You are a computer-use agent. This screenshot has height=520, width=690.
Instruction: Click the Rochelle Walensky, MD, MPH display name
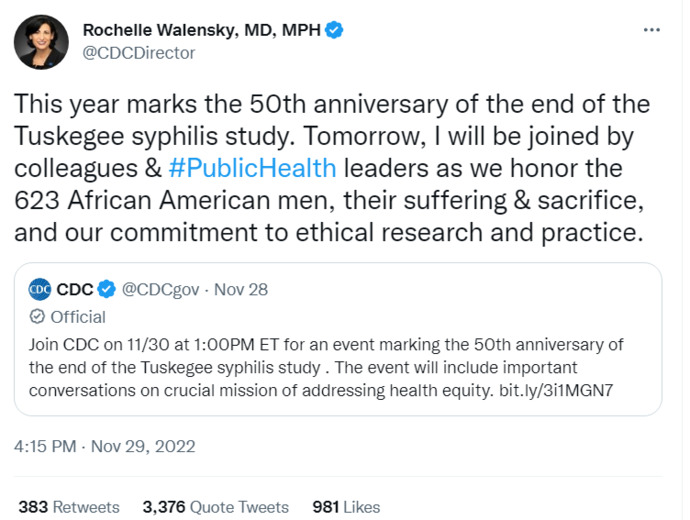(202, 30)
